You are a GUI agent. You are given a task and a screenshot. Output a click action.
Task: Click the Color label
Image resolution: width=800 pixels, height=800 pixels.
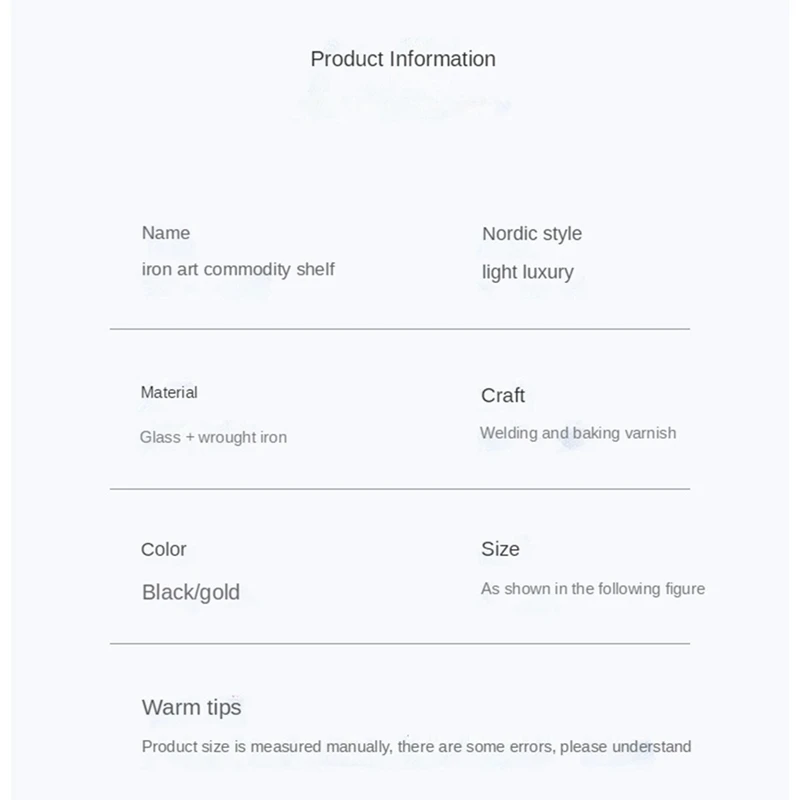pos(164,549)
